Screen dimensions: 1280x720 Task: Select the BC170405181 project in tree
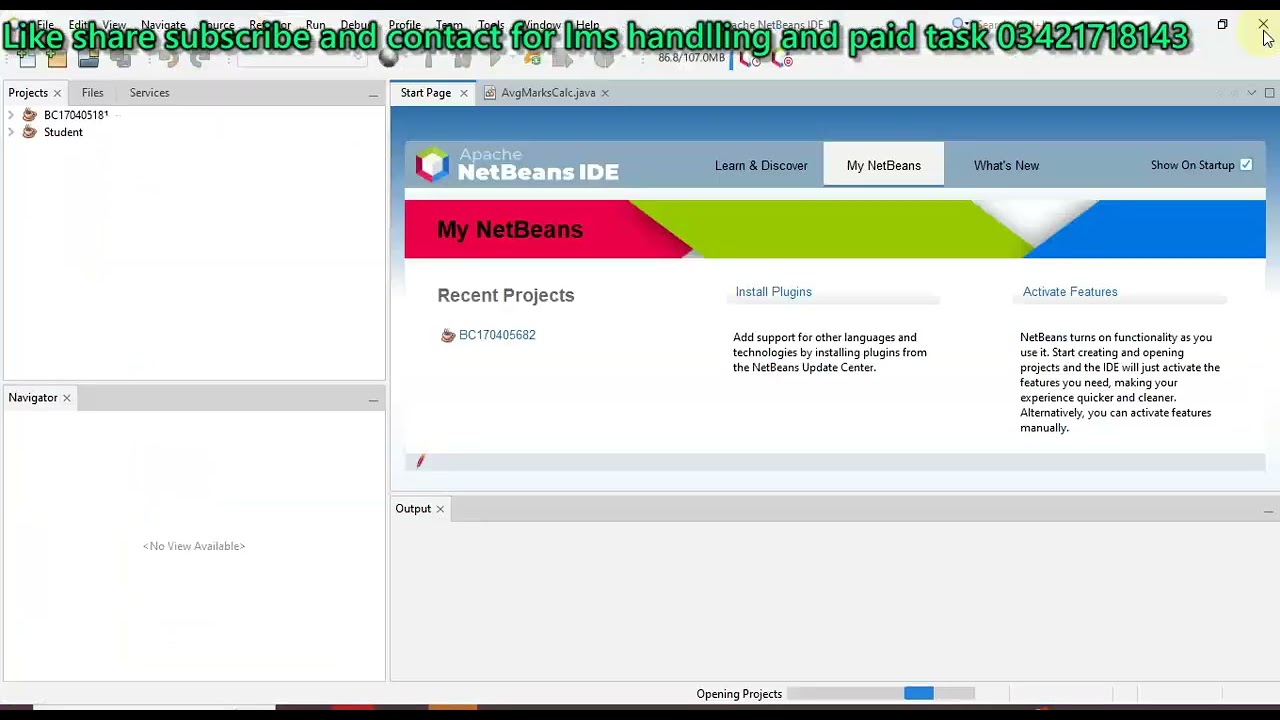click(76, 115)
